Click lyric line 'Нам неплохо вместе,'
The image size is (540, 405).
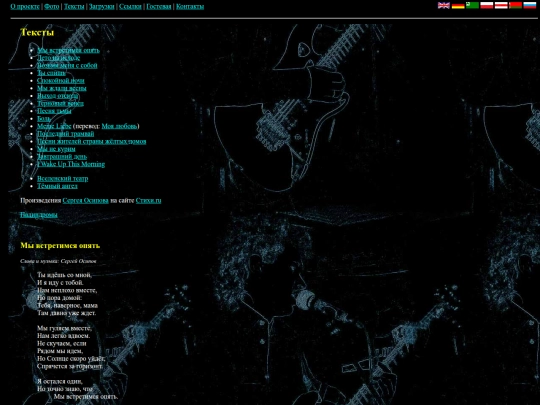[x=67, y=290]
